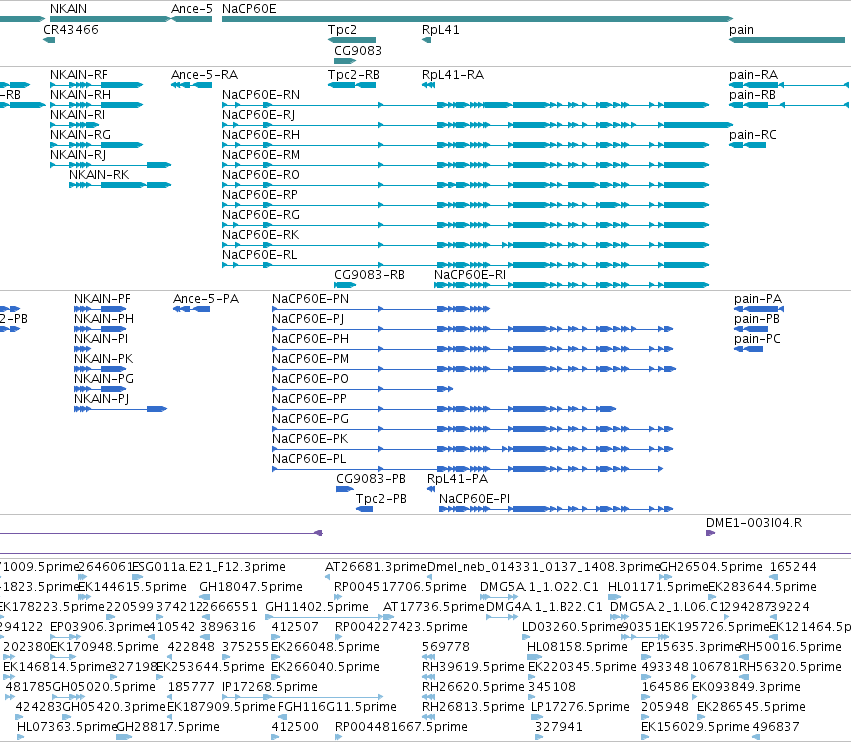Image resolution: width=851 pixels, height=742 pixels.
Task: Select protein CG9083-PB
Action: click(x=371, y=479)
